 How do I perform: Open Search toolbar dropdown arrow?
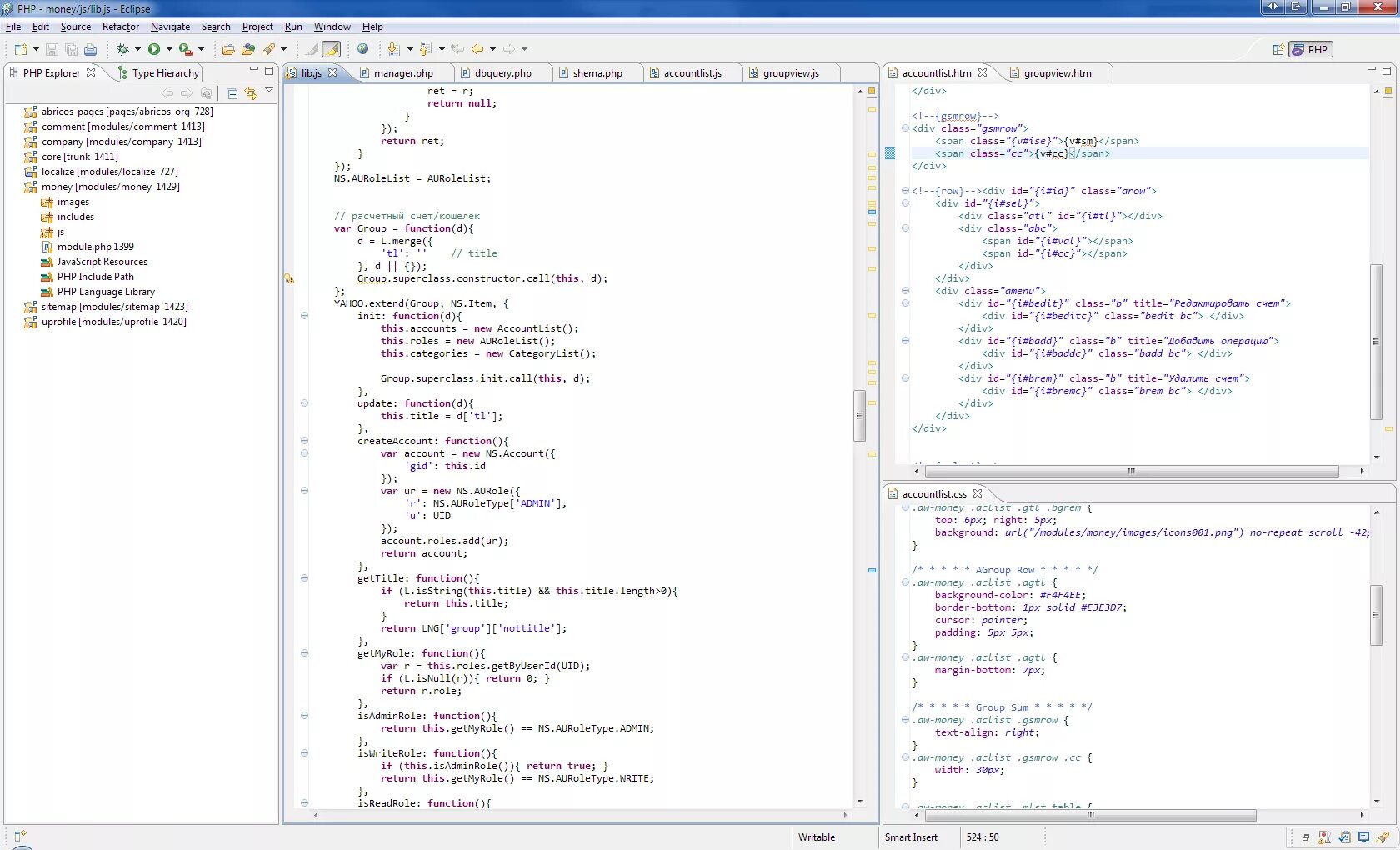[x=283, y=50]
